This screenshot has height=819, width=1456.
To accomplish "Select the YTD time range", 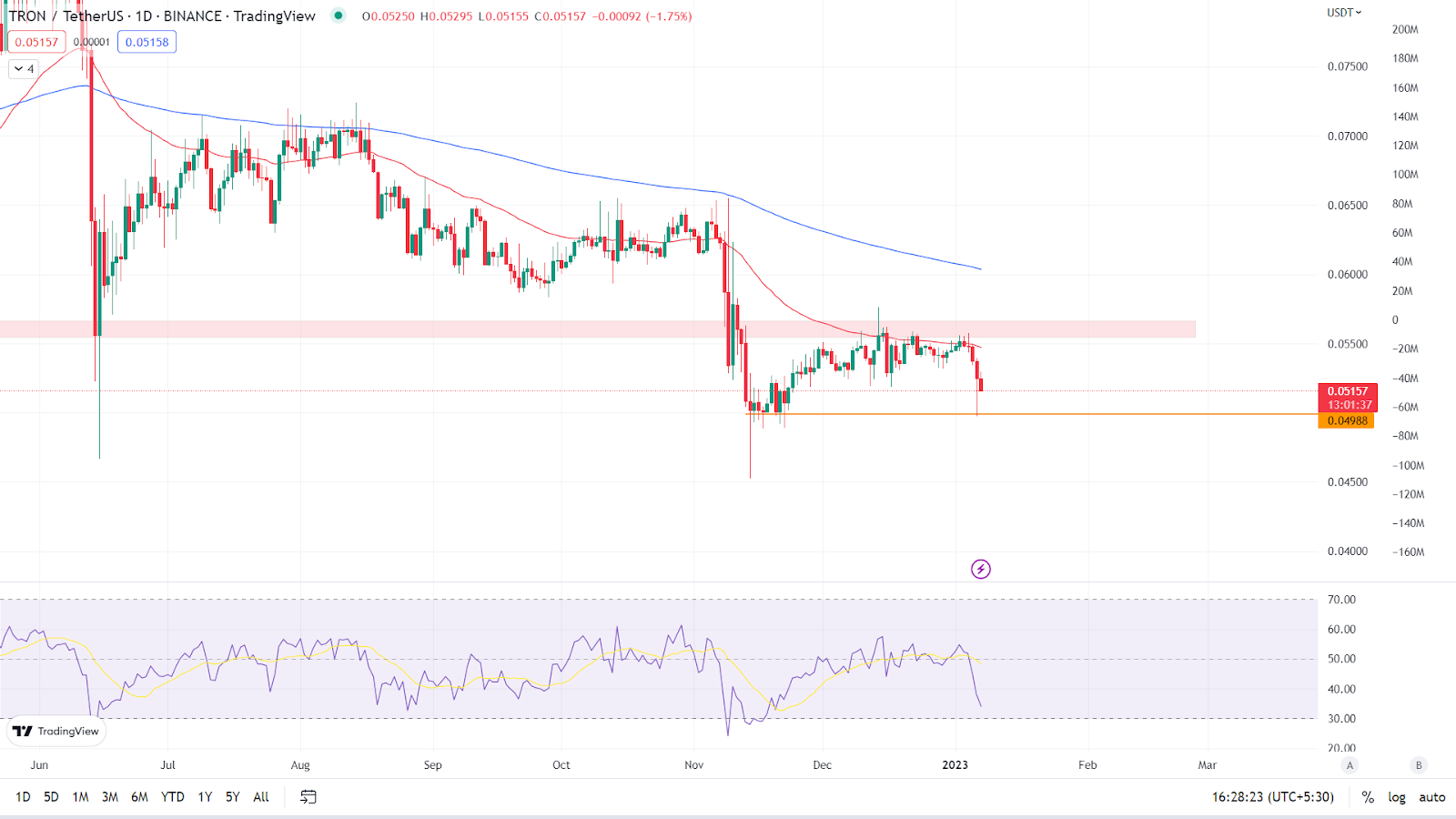I will pos(173,797).
